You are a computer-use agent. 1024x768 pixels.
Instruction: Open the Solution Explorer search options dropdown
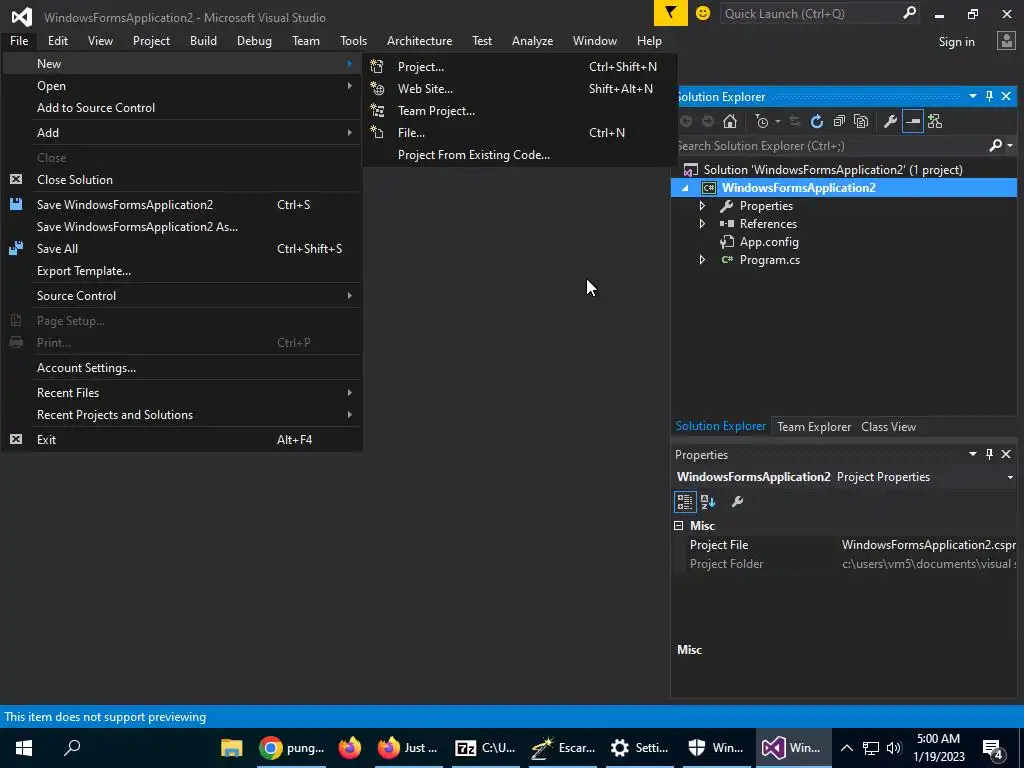pyautogui.click(x=1010, y=145)
